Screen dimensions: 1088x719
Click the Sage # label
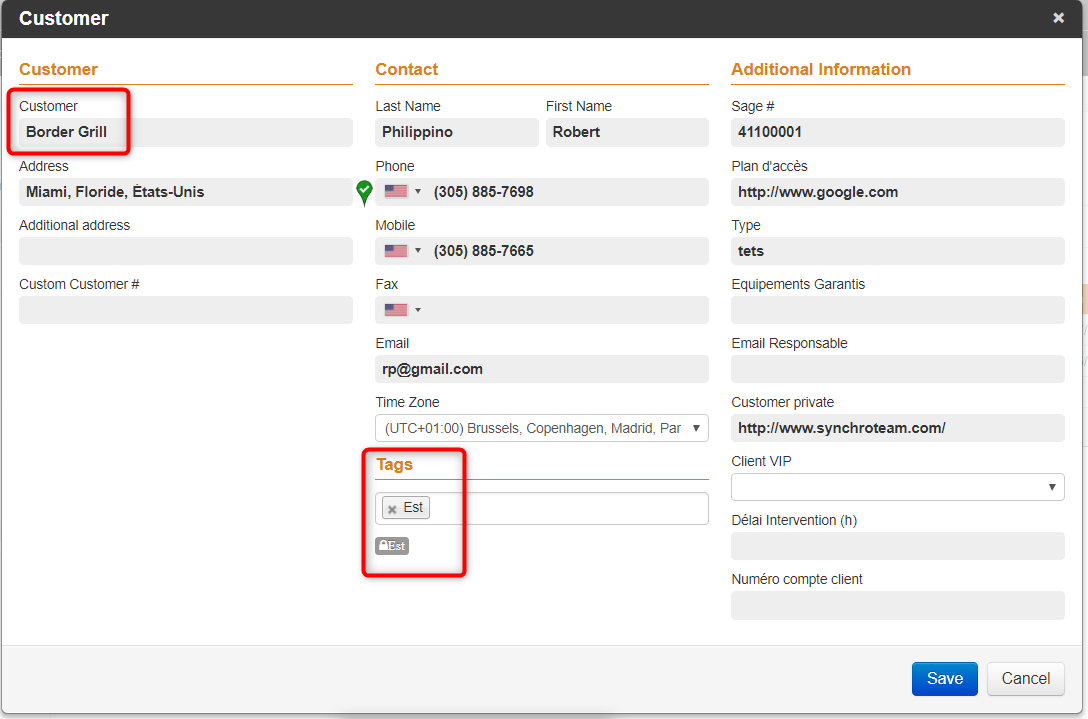[x=753, y=106]
